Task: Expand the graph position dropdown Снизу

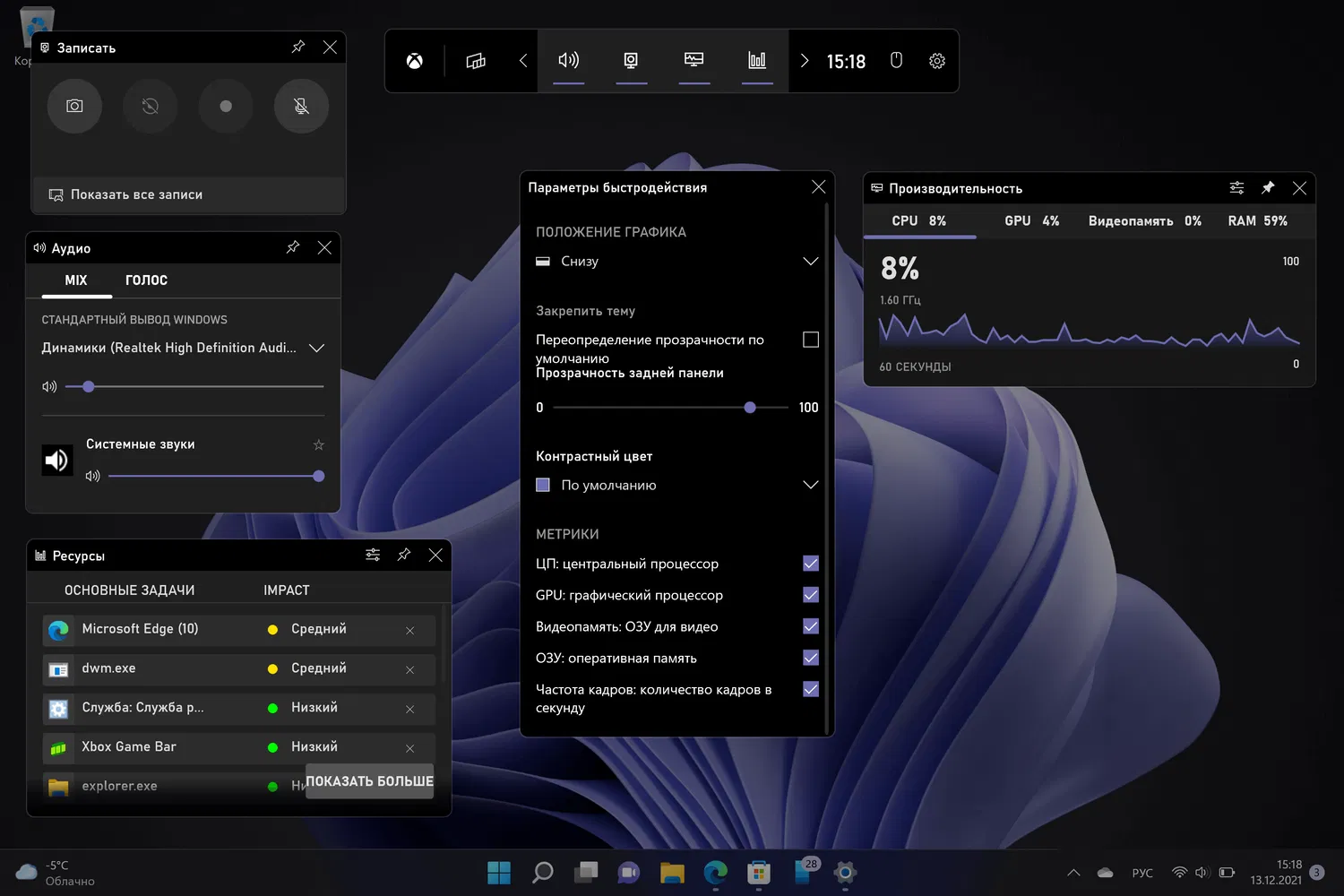Action: (810, 262)
